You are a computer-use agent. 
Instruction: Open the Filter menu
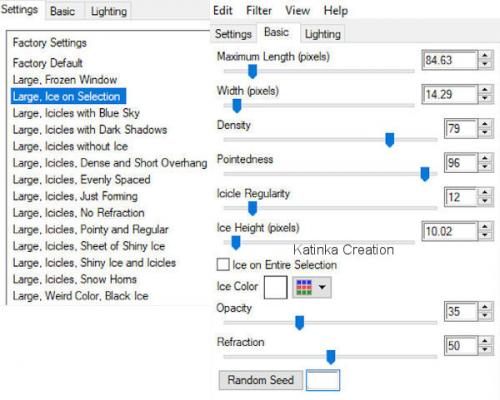(x=259, y=10)
